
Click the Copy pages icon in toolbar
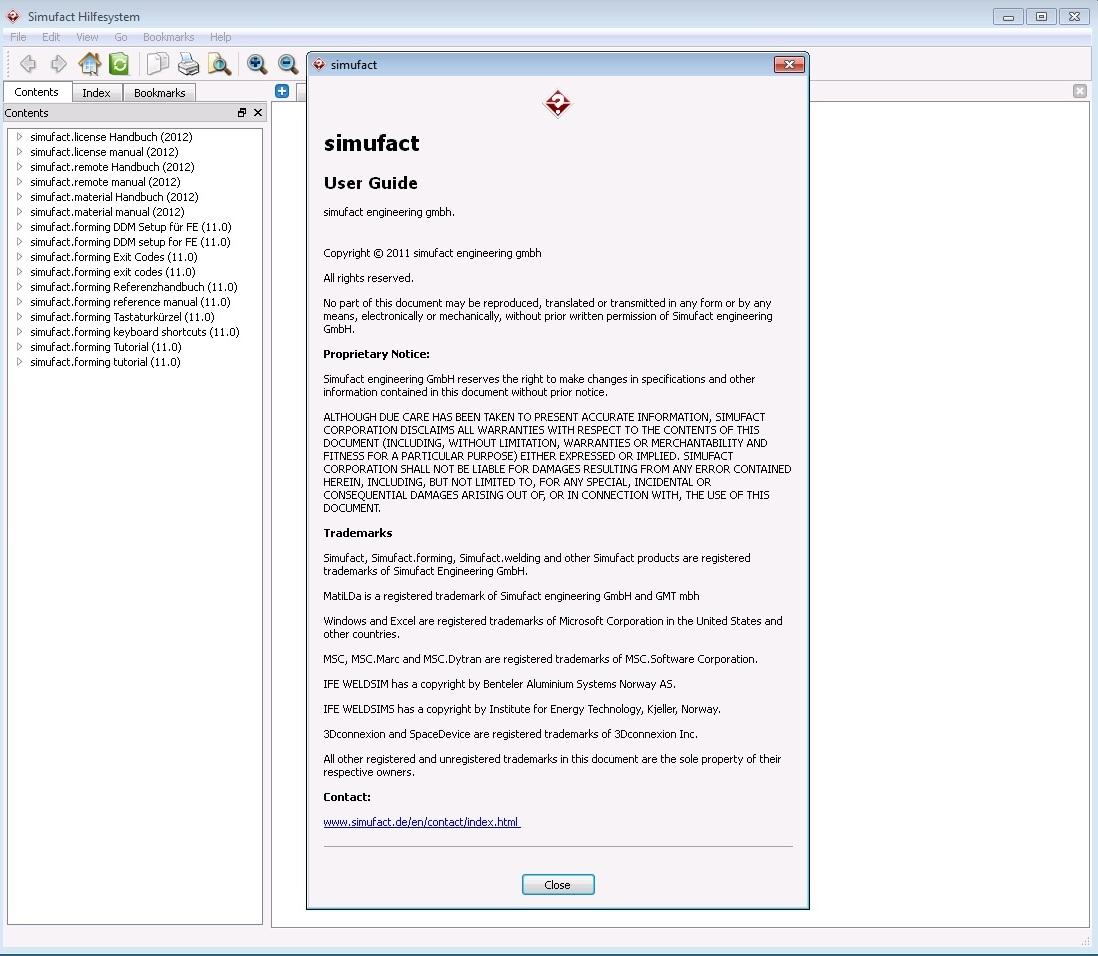(157, 64)
